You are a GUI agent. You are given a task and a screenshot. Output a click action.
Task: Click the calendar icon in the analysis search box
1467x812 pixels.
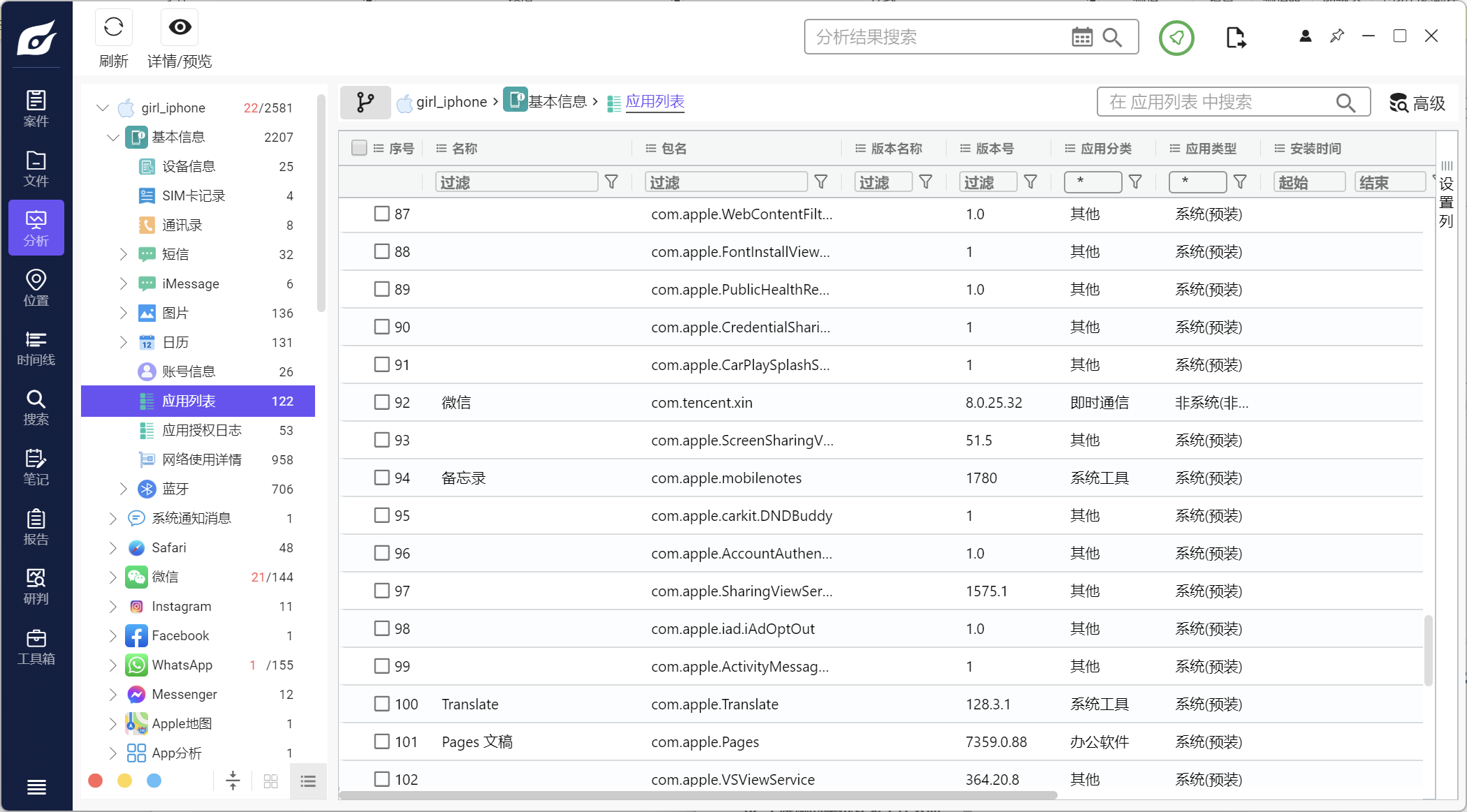coord(1082,37)
